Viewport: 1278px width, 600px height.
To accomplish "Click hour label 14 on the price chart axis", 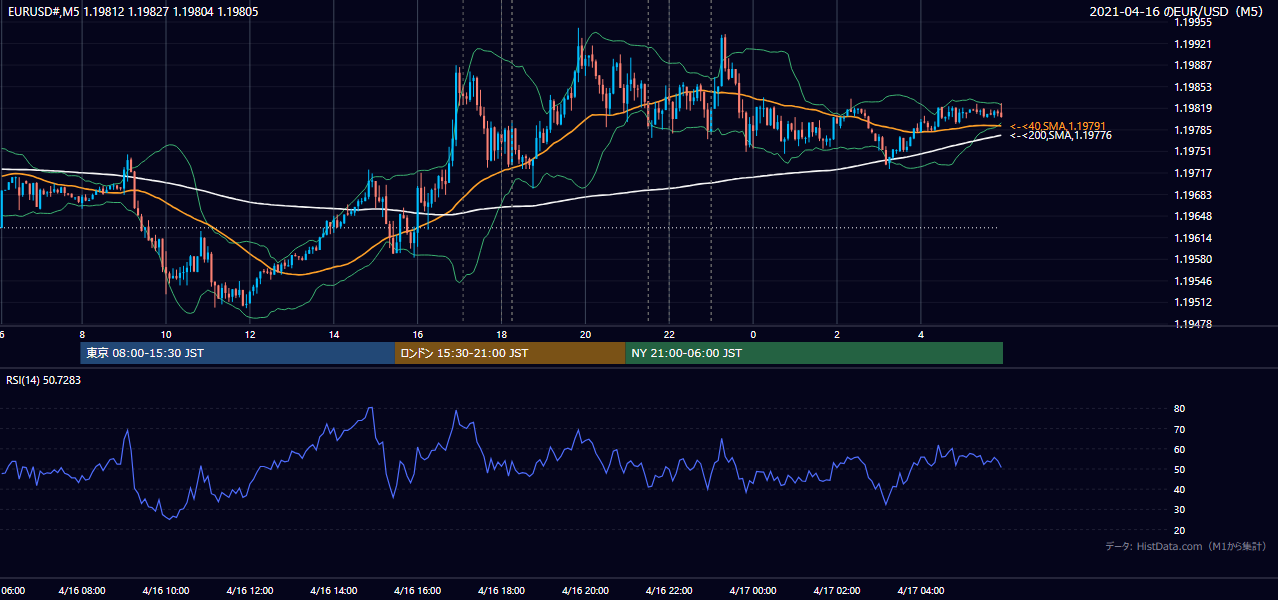I will 334,334.
